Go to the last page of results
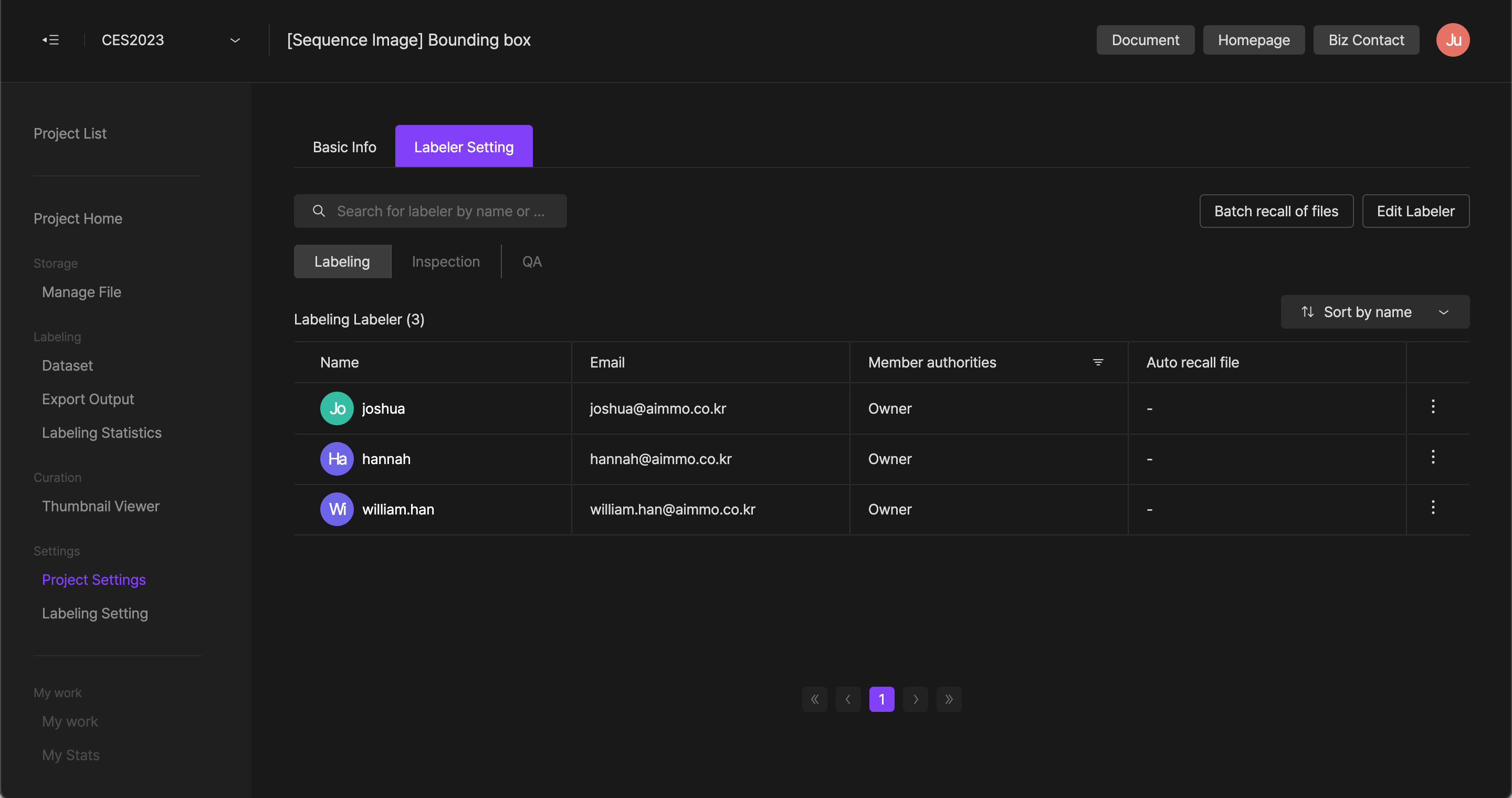1512x798 pixels. tap(949, 699)
